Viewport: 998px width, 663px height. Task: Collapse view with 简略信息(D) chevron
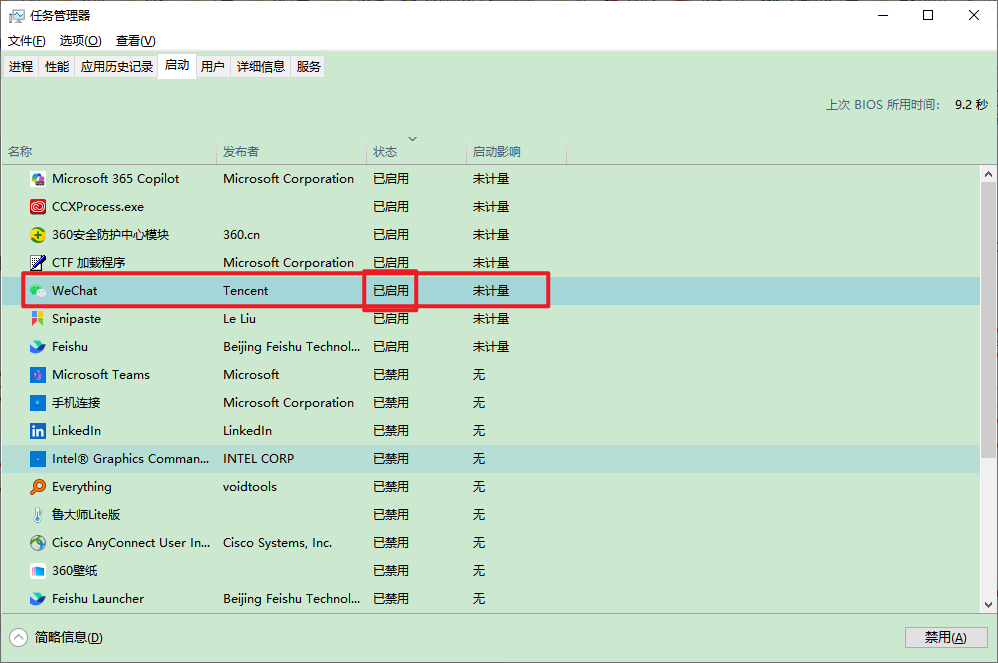pos(18,637)
